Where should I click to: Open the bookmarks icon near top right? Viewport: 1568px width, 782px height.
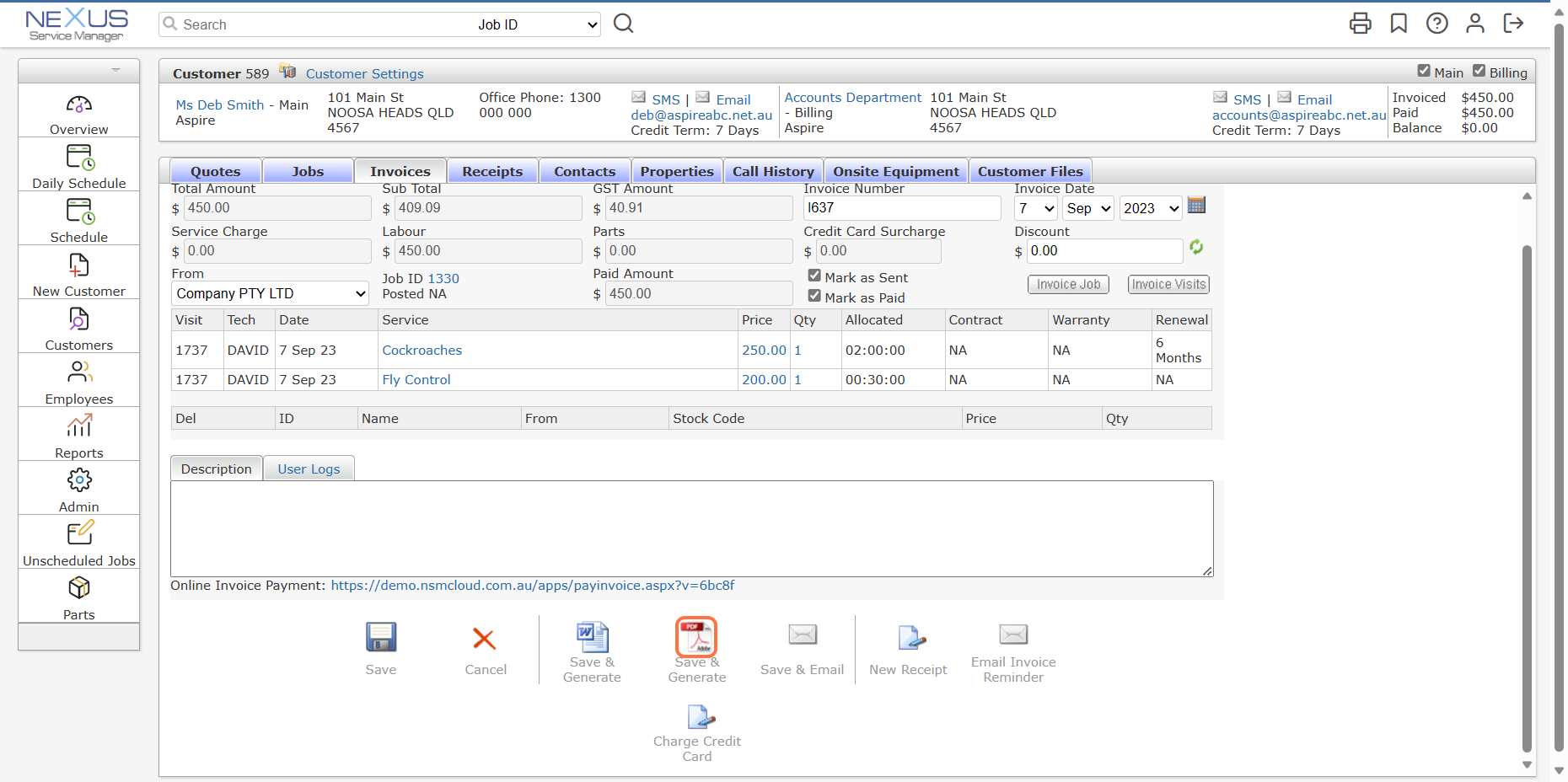(1399, 24)
